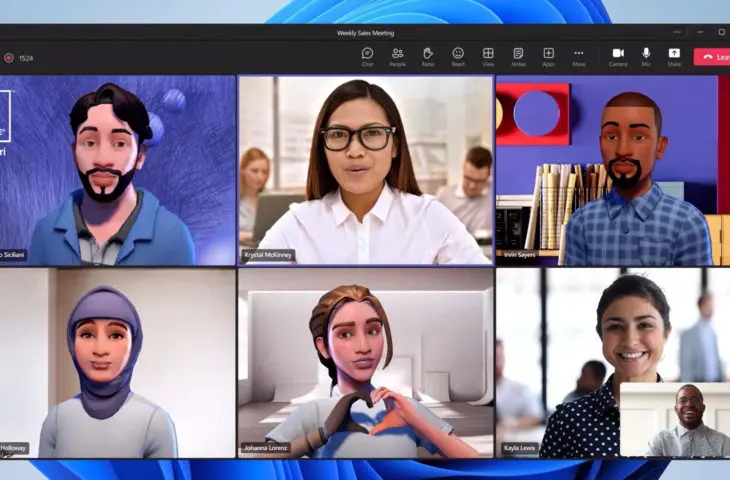
Task: Select Johanna Lorenz's avatar tile
Action: click(x=366, y=363)
